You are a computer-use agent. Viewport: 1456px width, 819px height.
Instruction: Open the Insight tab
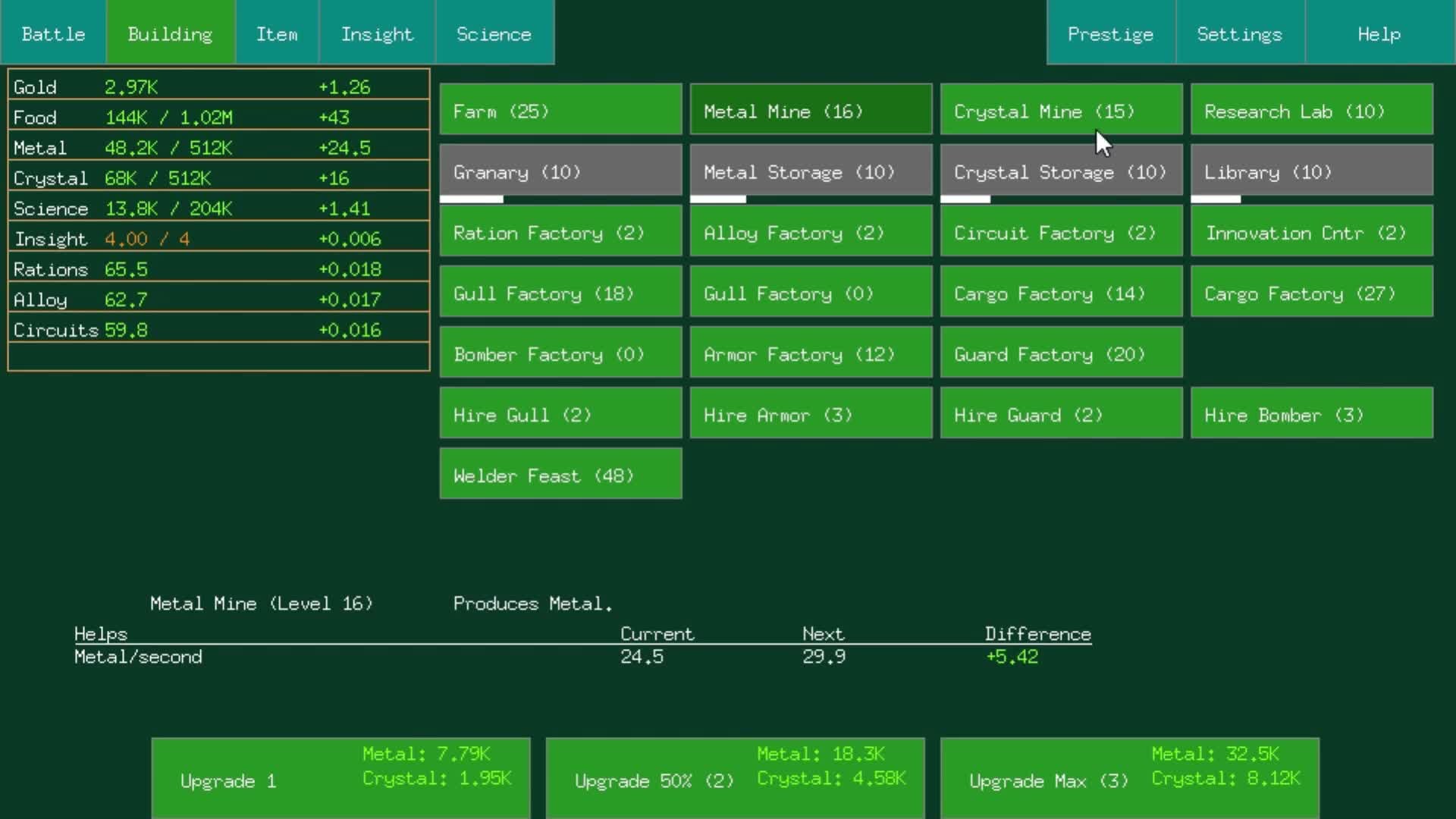tap(377, 33)
